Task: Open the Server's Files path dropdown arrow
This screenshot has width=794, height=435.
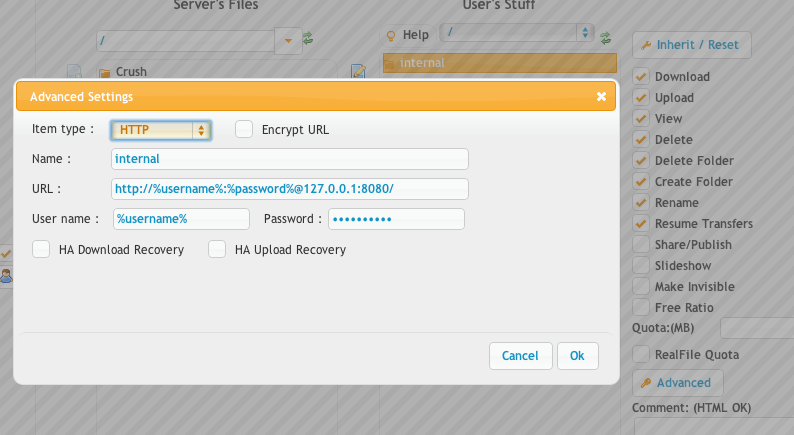Action: [288, 41]
